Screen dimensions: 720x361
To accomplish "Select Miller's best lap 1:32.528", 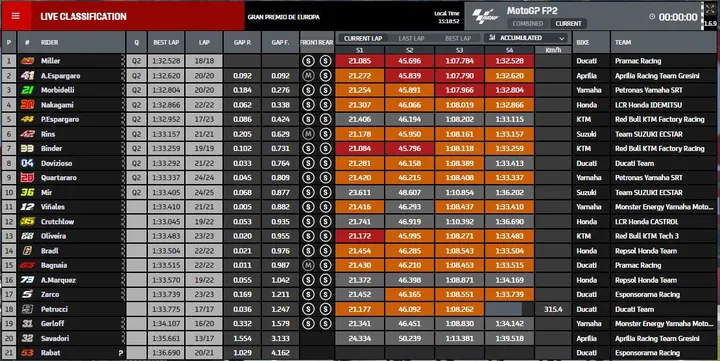I will tap(166, 61).
